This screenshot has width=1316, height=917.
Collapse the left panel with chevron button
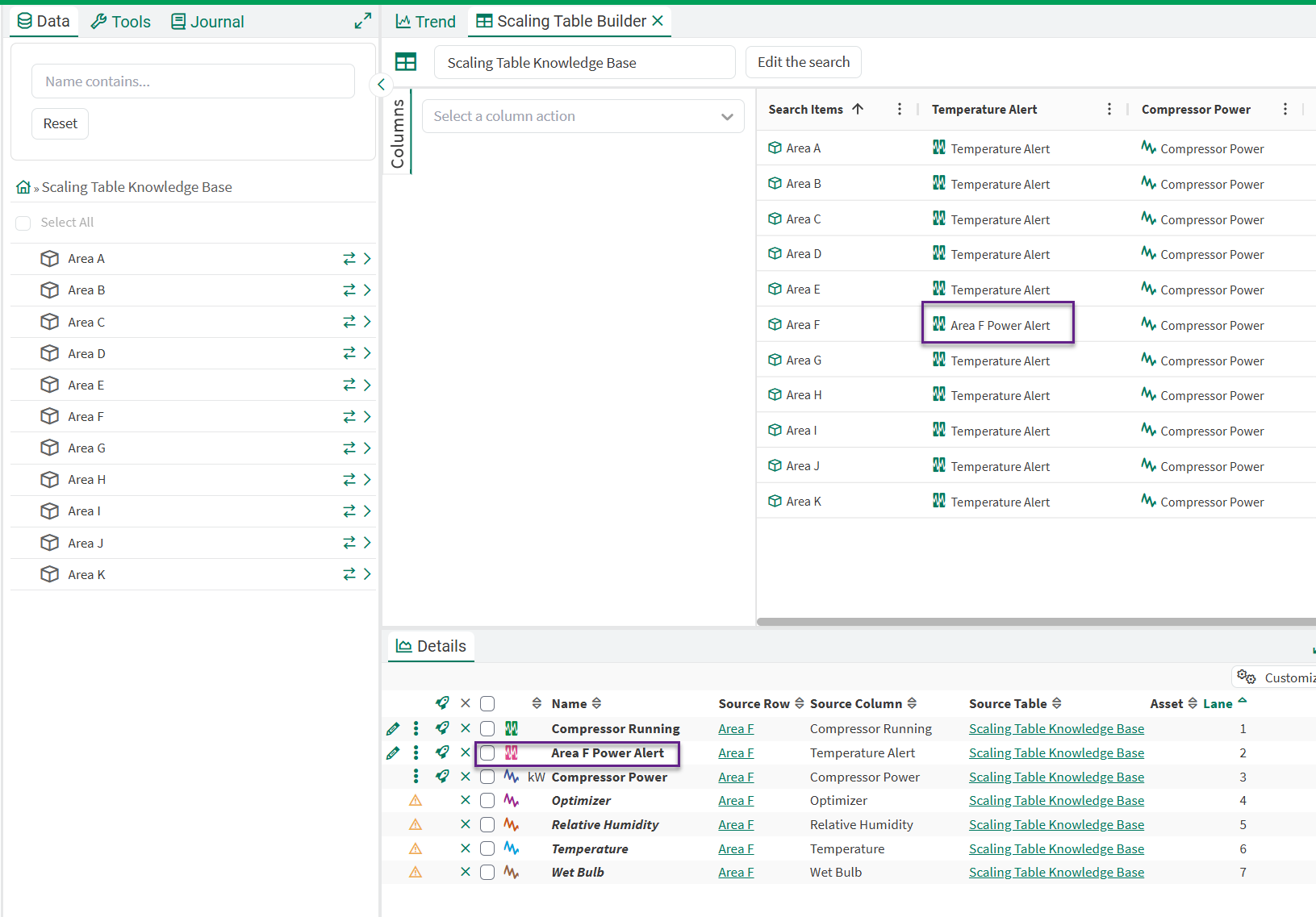pos(381,85)
